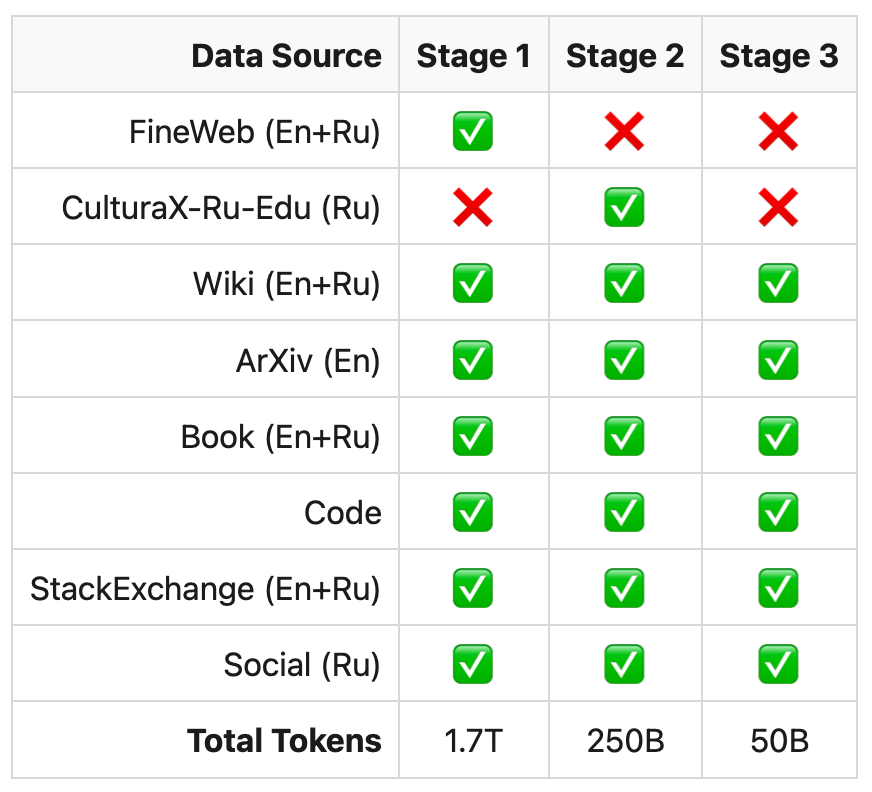
Task: Click the Book Stage 3 checkmark
Action: (x=778, y=436)
